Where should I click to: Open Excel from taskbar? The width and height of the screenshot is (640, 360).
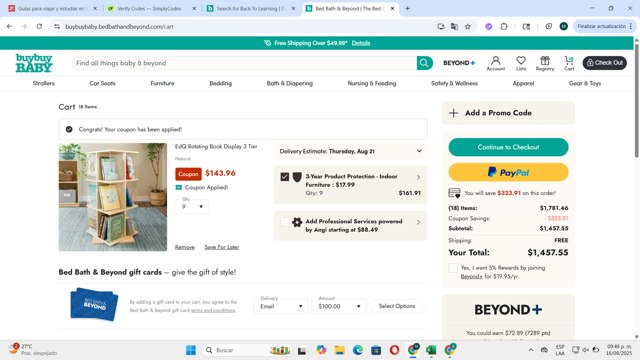click(431, 350)
